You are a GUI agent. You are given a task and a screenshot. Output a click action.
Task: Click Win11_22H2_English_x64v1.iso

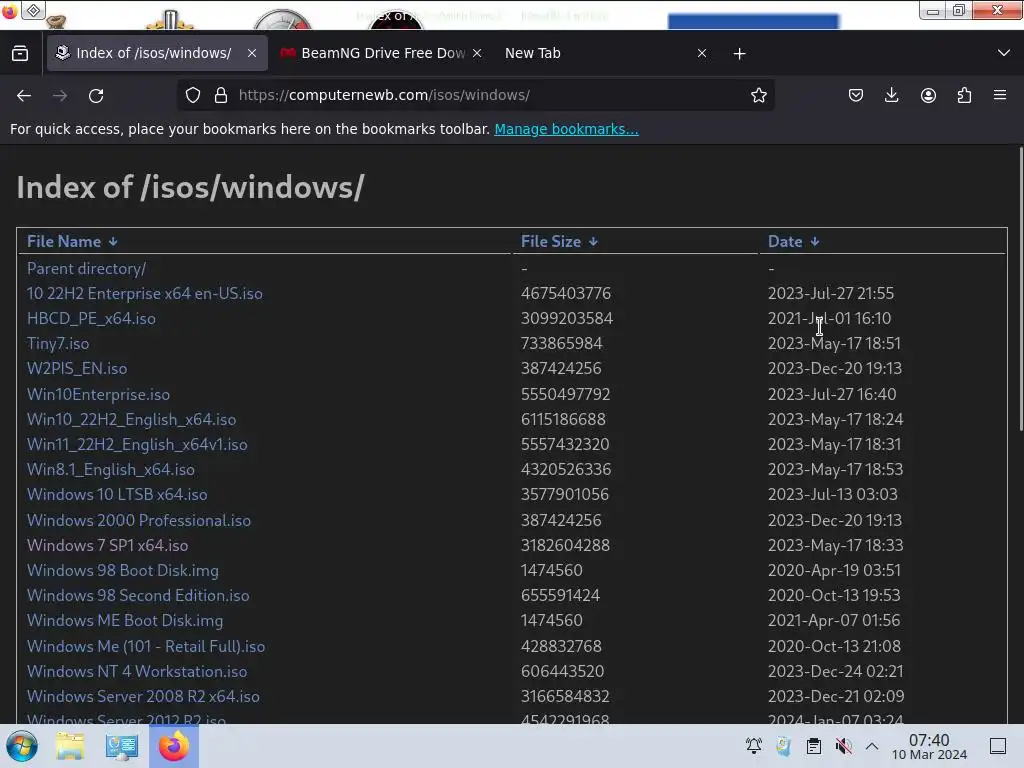click(x=136, y=445)
